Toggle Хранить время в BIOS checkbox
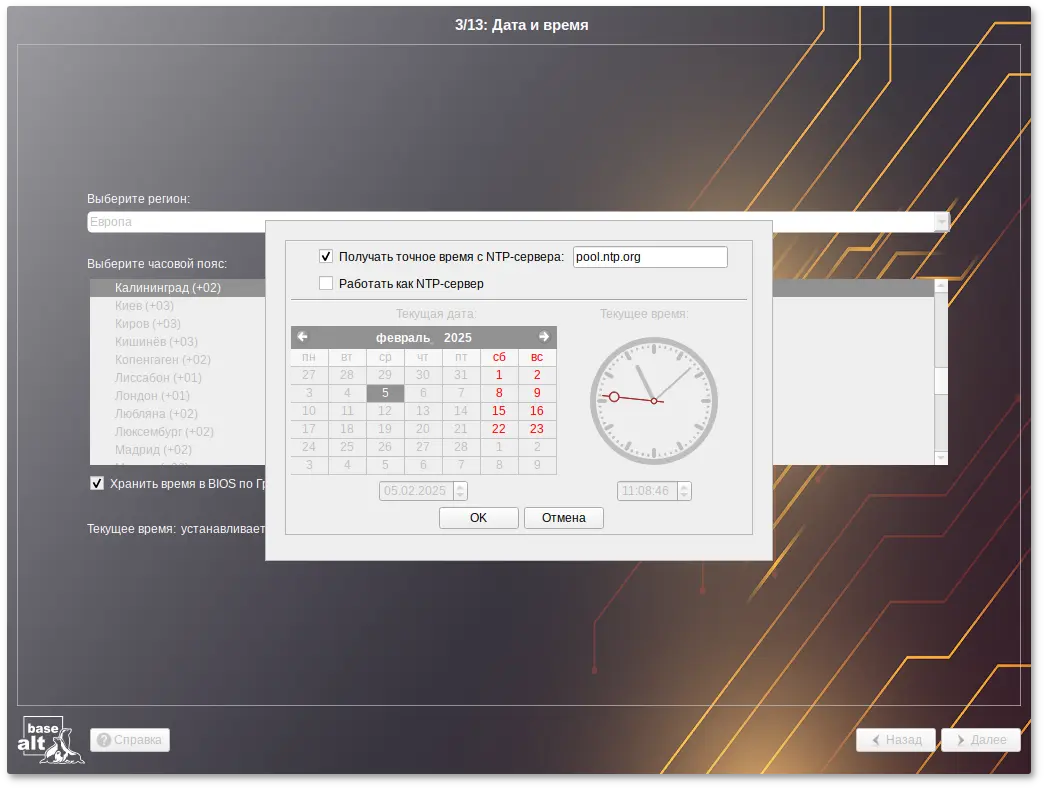The image size is (1044, 788). pyautogui.click(x=97, y=484)
